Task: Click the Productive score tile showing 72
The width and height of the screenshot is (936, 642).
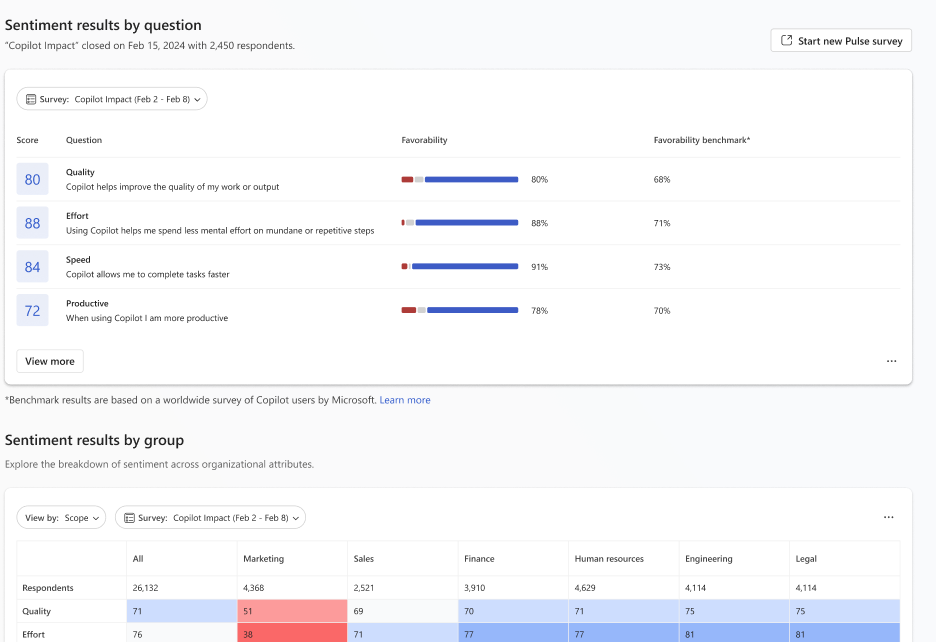Action: point(32,310)
